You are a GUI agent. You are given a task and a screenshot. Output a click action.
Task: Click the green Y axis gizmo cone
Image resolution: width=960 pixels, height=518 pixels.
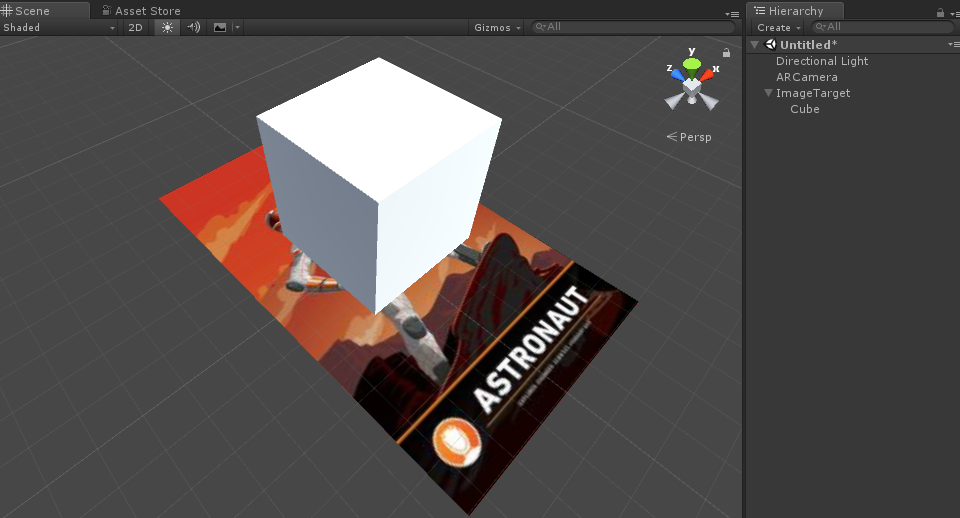click(692, 64)
